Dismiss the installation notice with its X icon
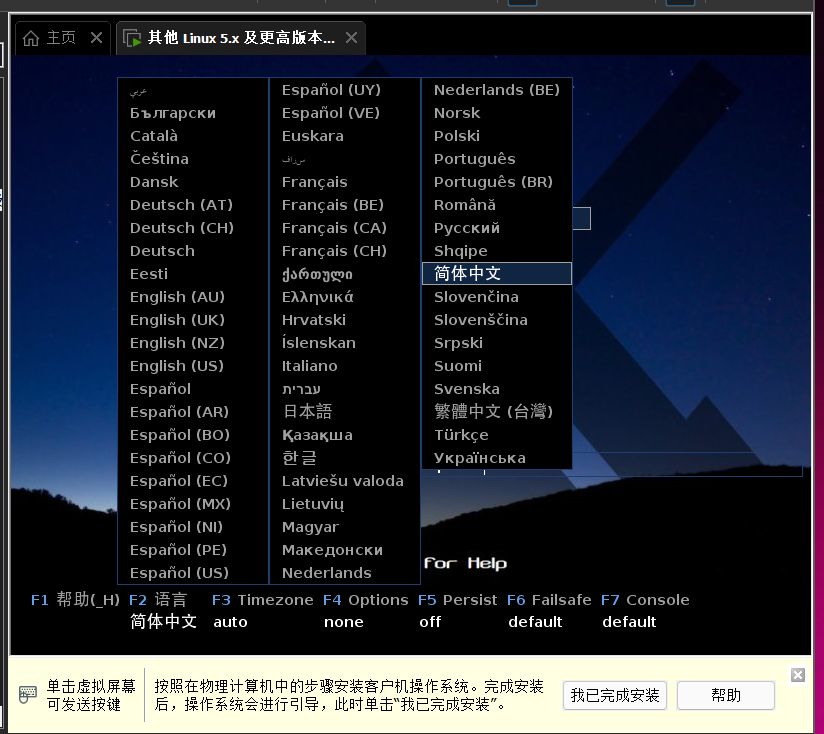Screen dimensions: 824x734 point(797,675)
